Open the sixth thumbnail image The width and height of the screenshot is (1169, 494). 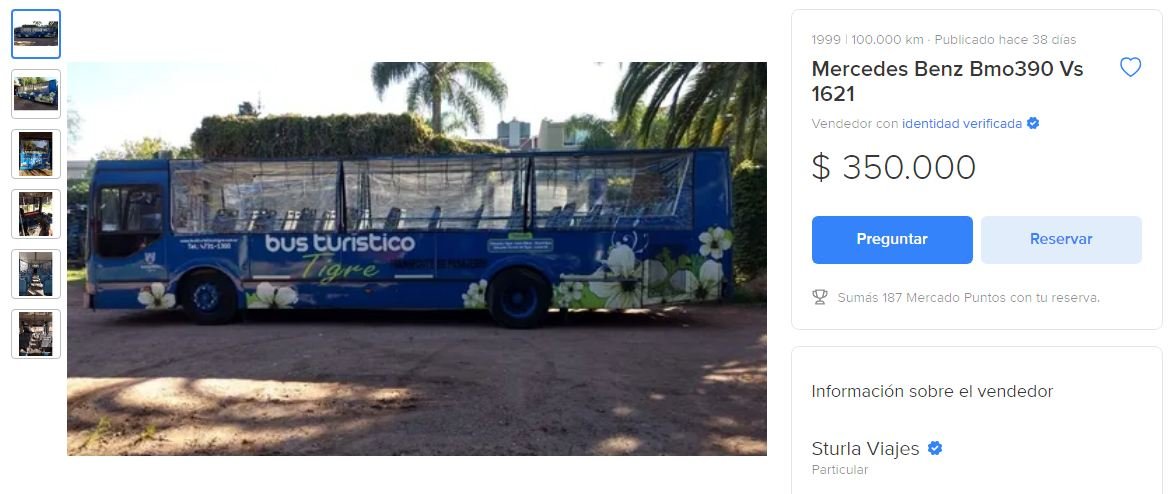36,334
